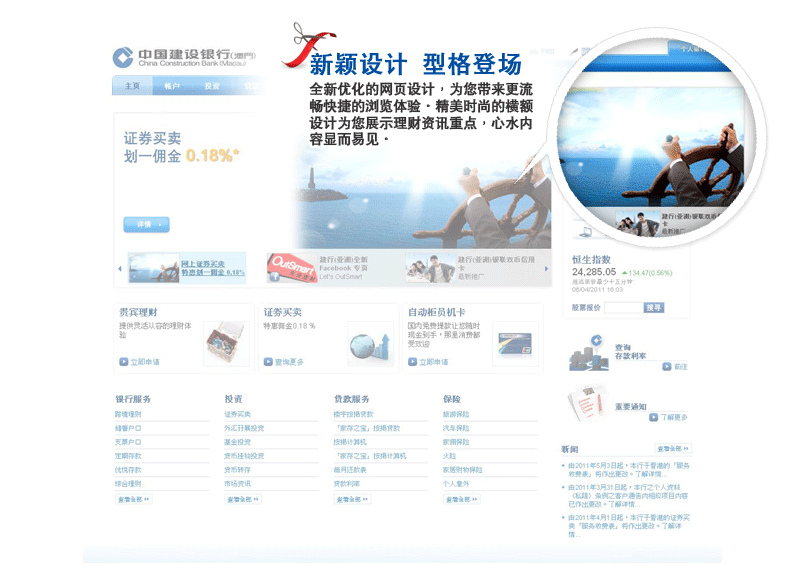
Task: Click 查看全部 under 贷款服务
Action: pyautogui.click(x=352, y=499)
